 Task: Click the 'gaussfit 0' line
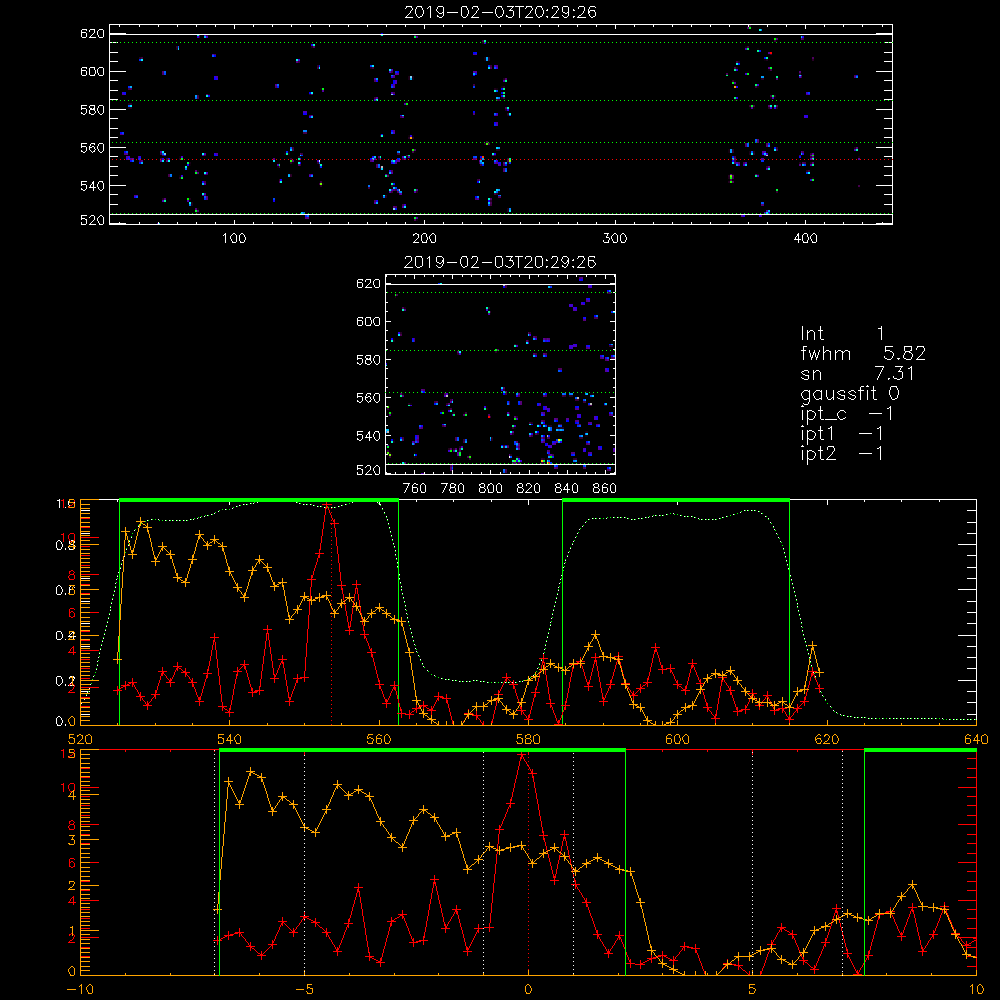849,393
